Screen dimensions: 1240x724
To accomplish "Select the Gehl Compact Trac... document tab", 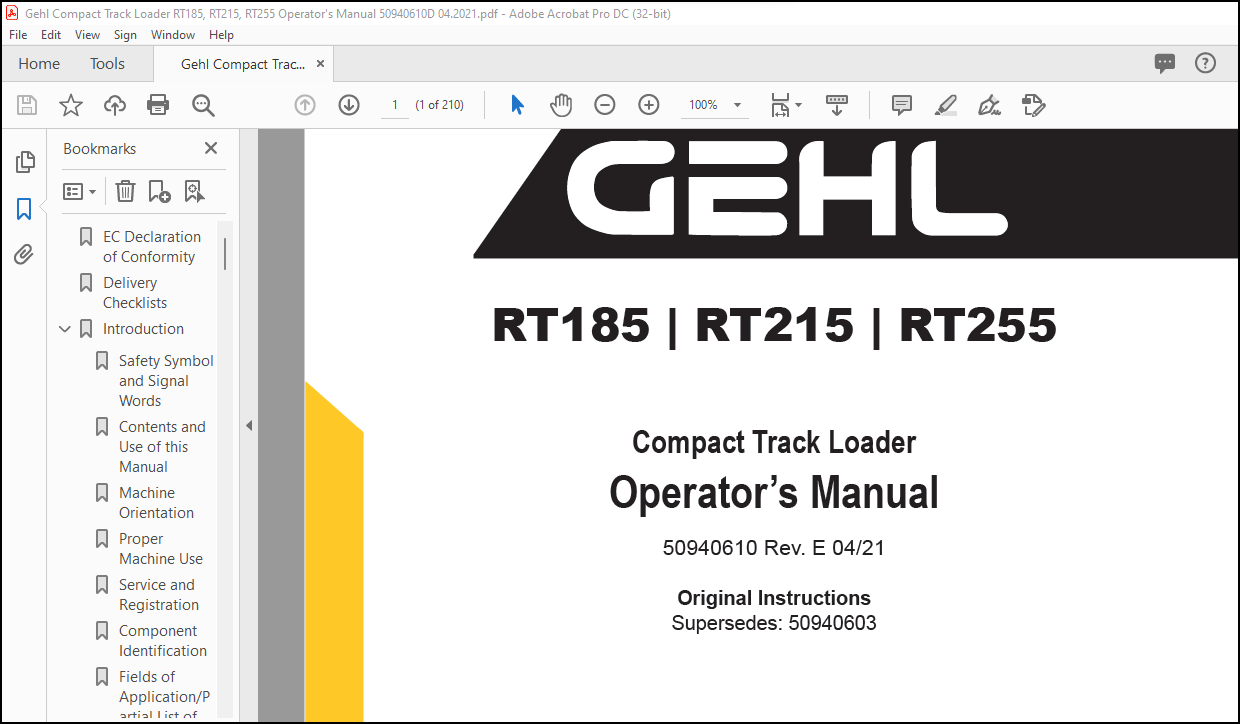I will (243, 64).
